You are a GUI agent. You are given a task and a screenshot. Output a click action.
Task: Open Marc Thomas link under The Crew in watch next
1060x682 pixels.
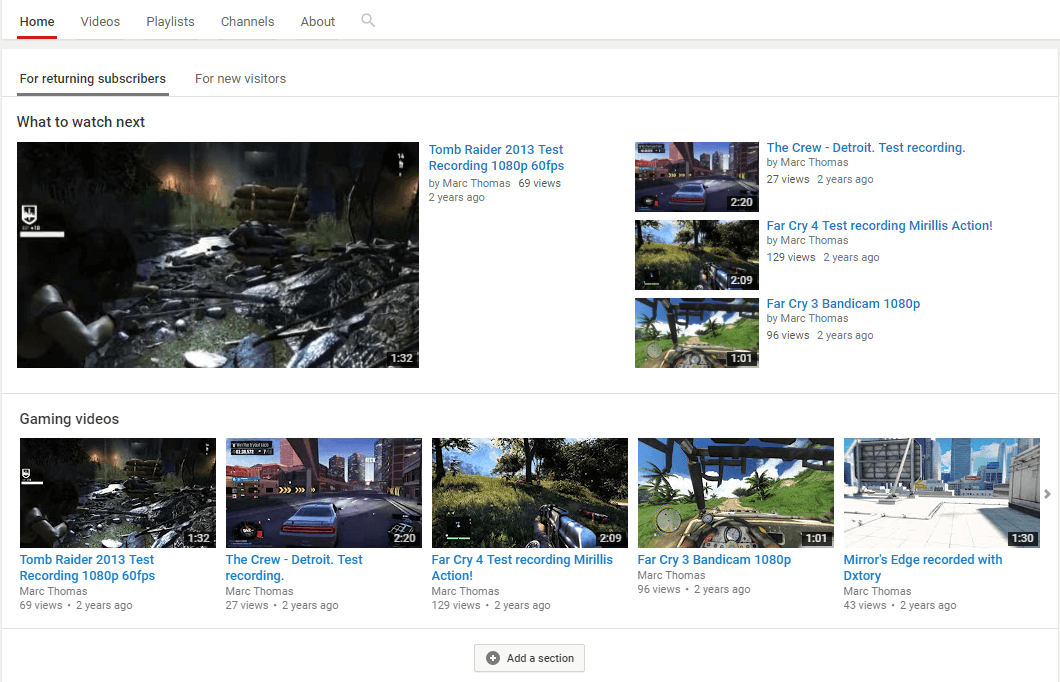tap(814, 162)
